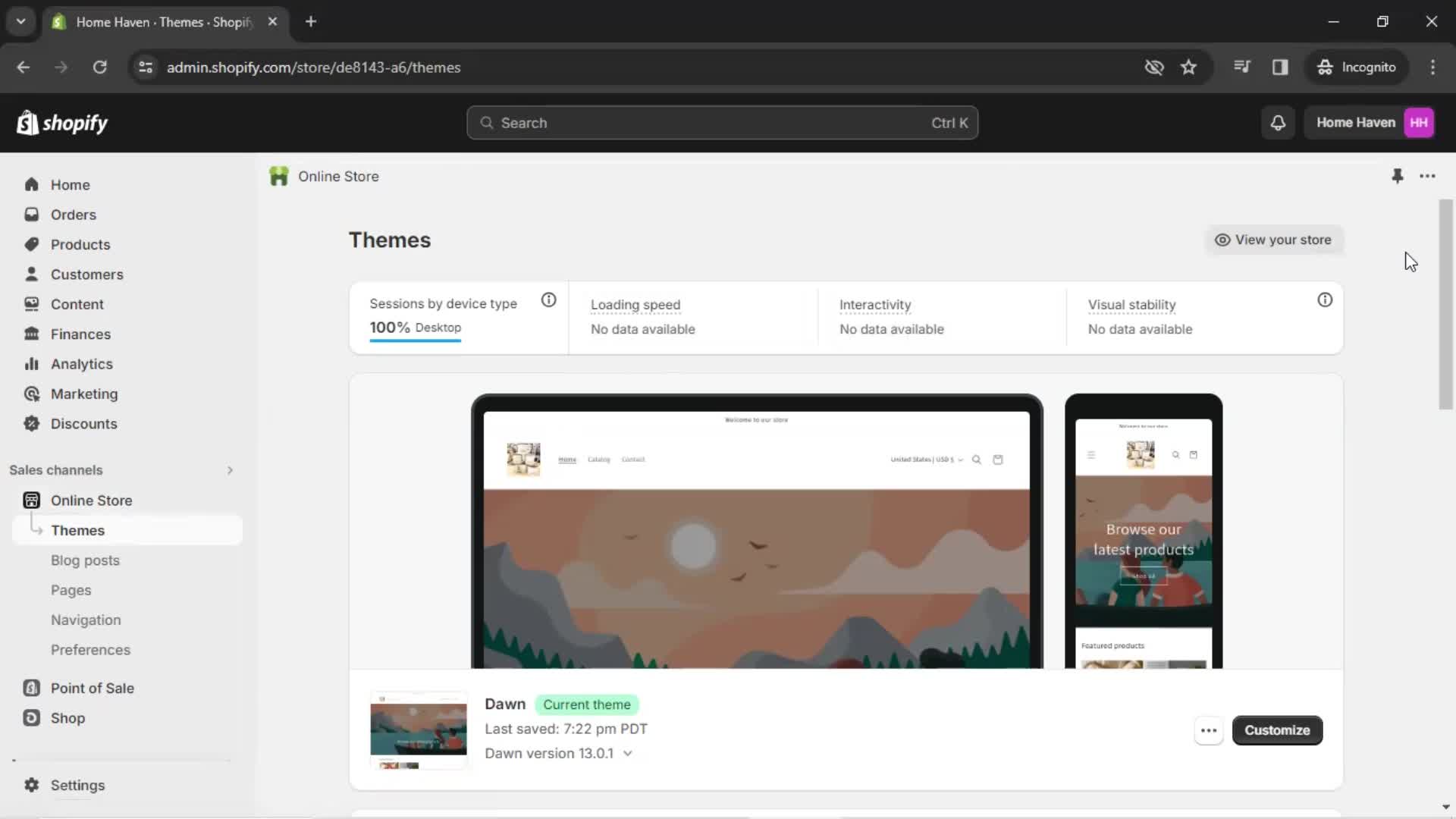Screen dimensions: 1456x819
Task: Click the Settings option in sidebar
Action: [77, 785]
